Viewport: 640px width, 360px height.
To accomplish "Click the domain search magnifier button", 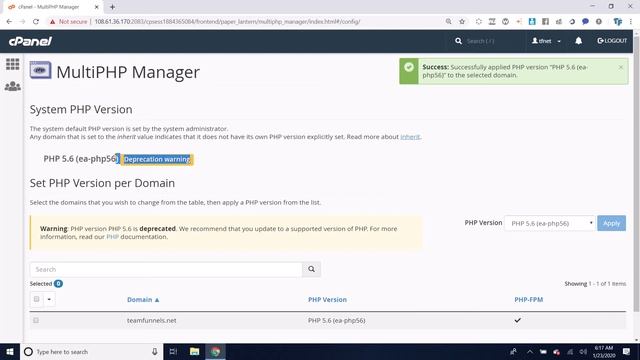I will [x=311, y=269].
